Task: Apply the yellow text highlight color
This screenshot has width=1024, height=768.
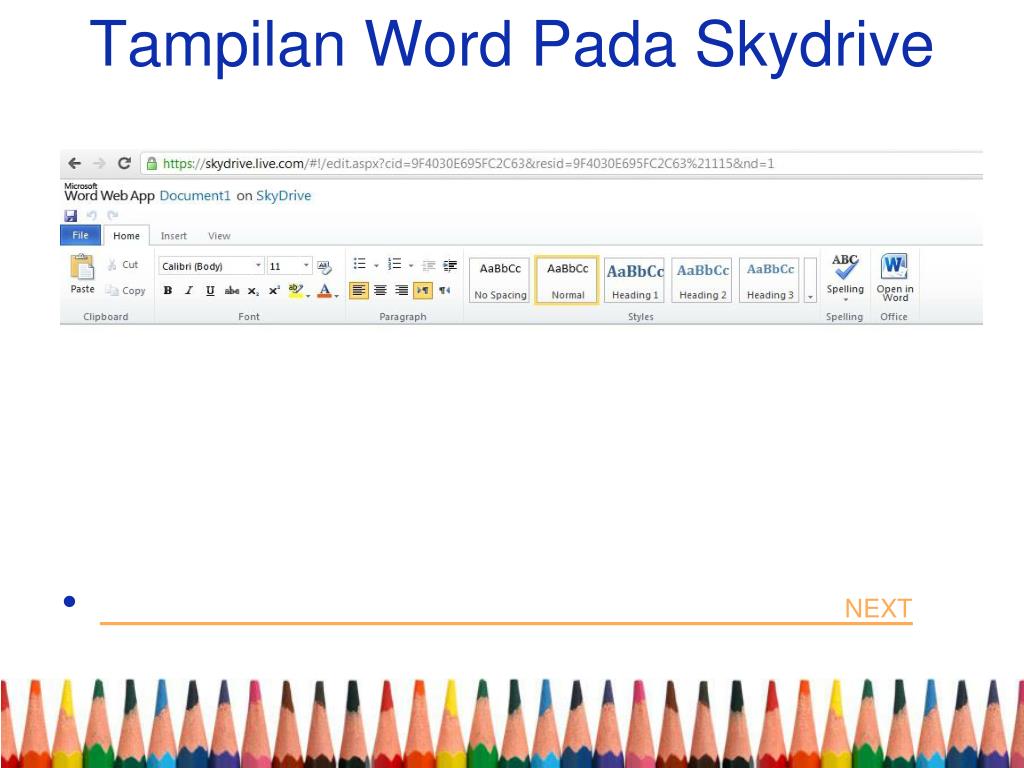Action: tap(295, 291)
